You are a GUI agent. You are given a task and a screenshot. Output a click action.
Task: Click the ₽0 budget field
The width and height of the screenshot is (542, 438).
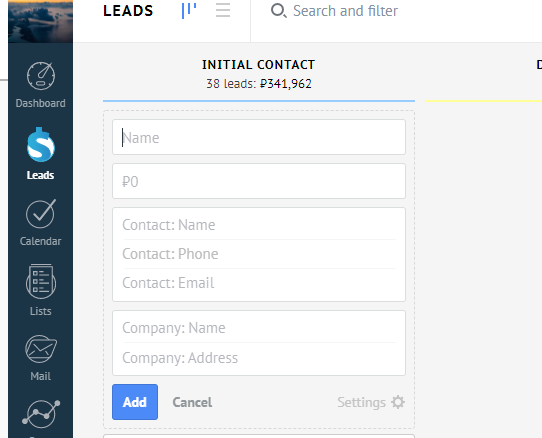tap(259, 181)
